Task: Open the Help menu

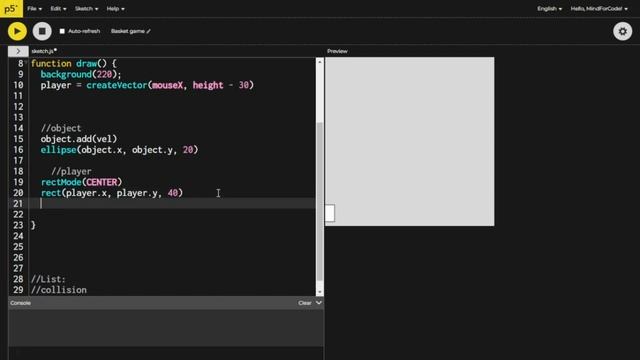Action: tap(115, 9)
